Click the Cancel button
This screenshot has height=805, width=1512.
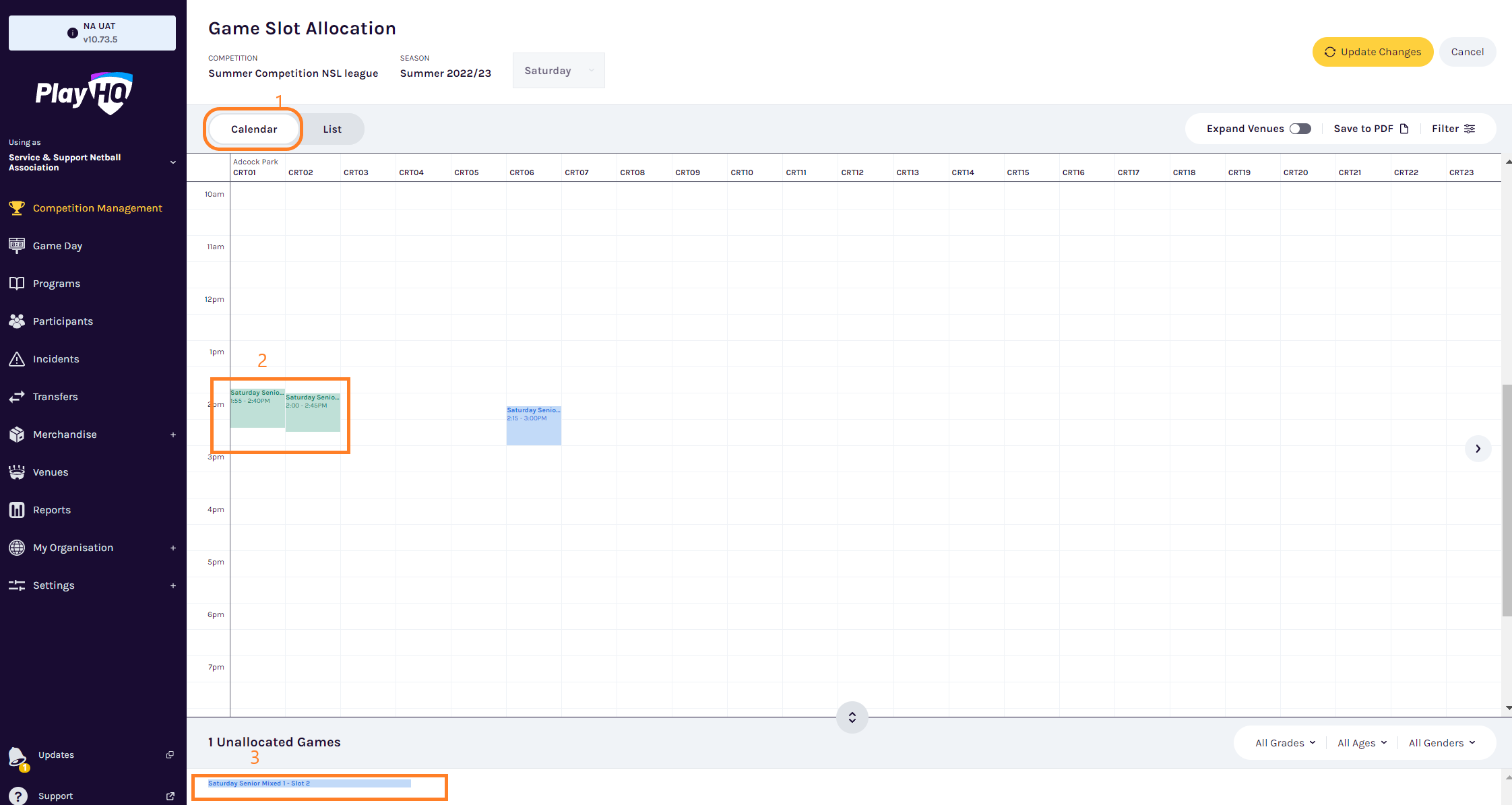[1468, 52]
